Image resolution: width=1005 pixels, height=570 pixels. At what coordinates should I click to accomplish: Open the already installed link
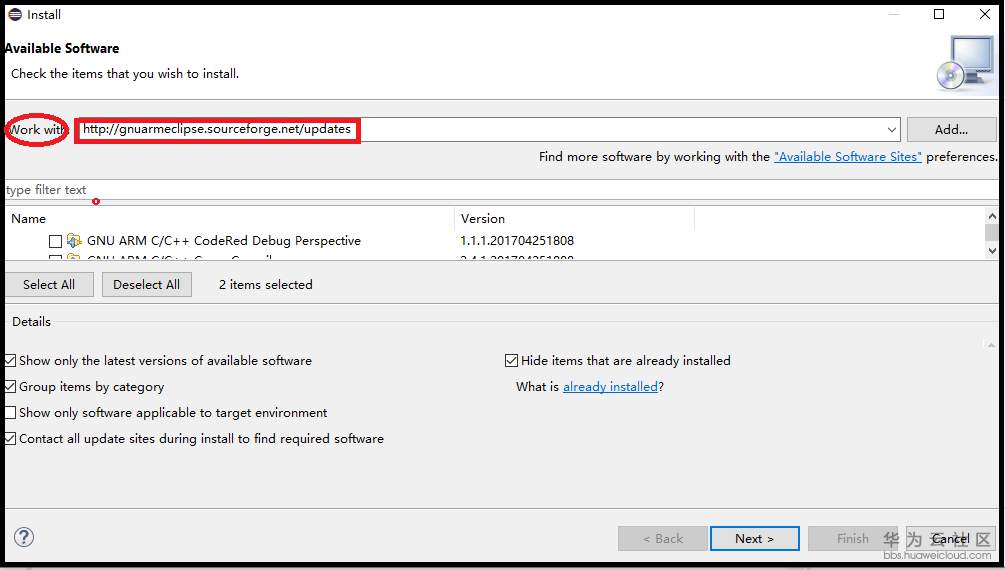pyautogui.click(x=610, y=387)
